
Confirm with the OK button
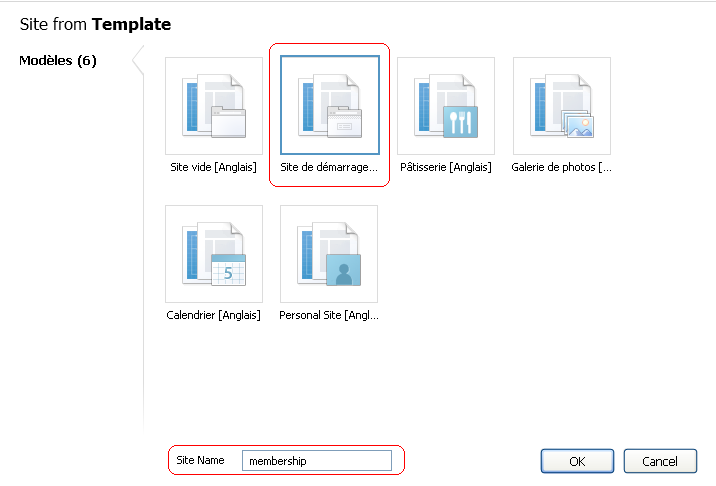[x=577, y=461]
